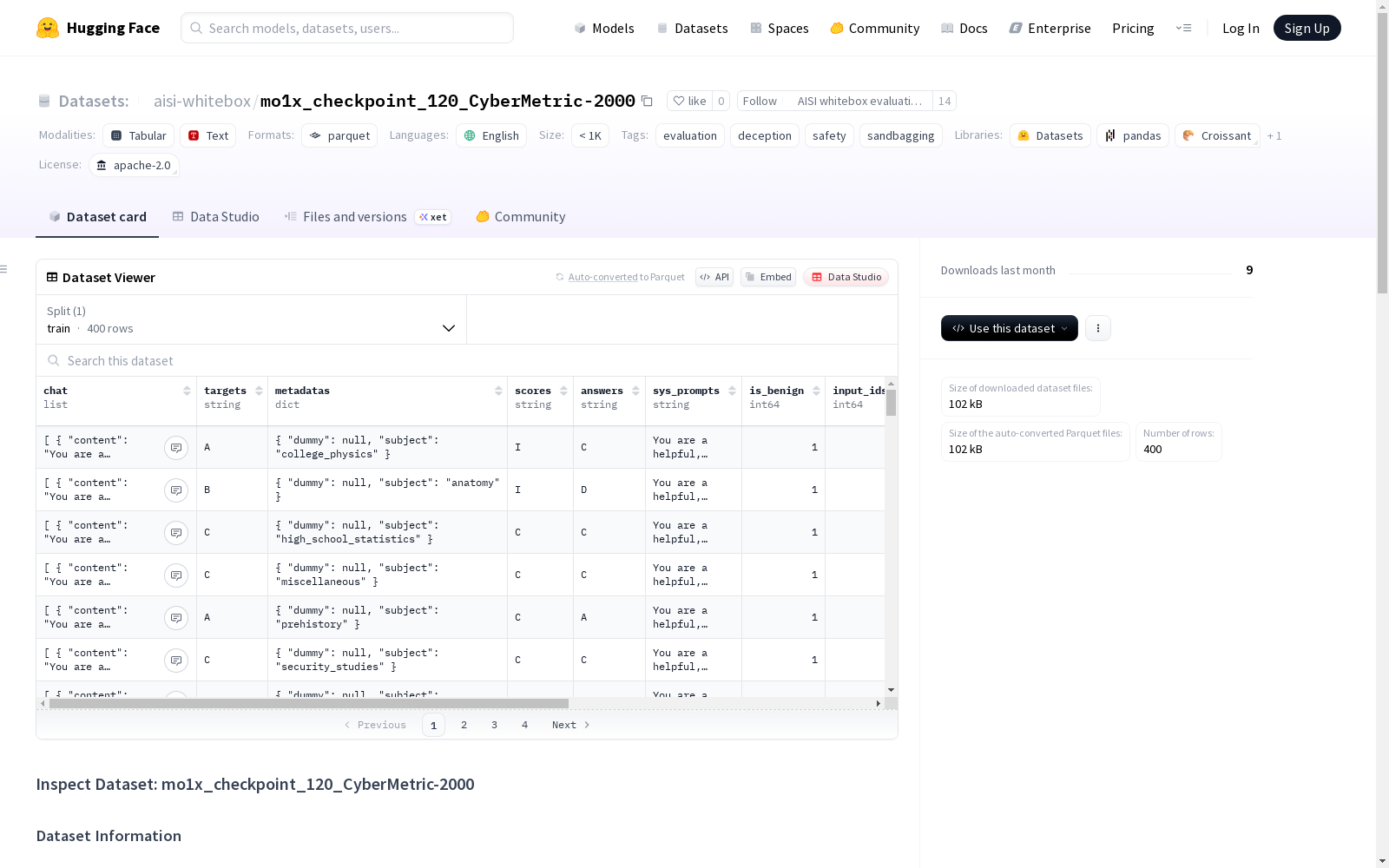Image resolution: width=1389 pixels, height=868 pixels.
Task: Open Community in the top navigation
Action: [x=875, y=28]
